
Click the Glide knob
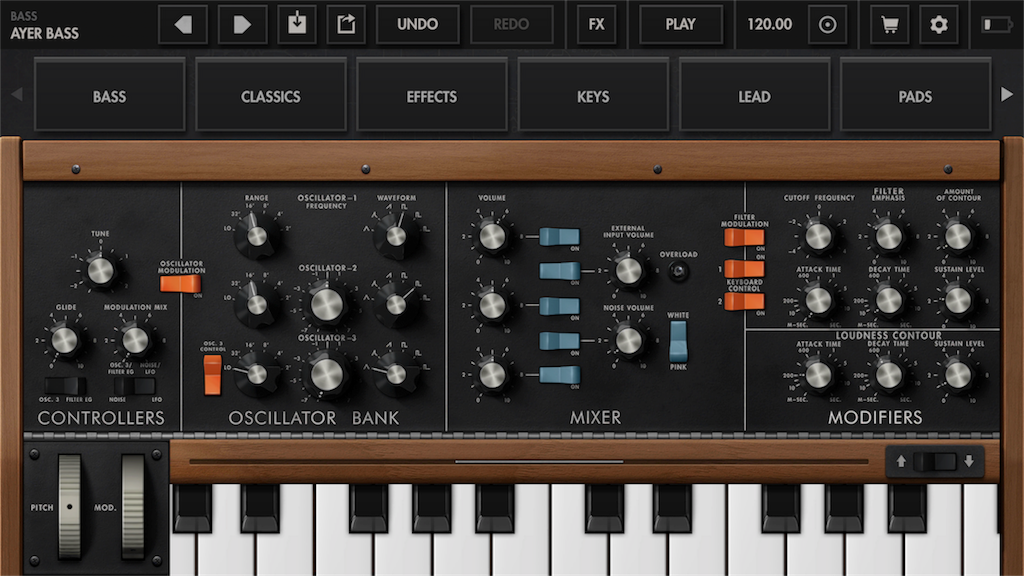[65, 340]
